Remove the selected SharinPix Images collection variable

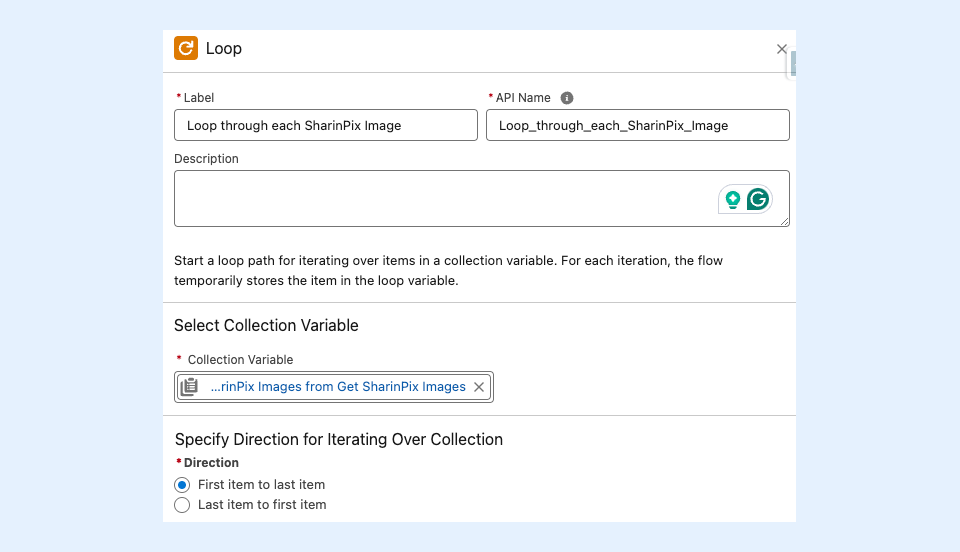(x=479, y=387)
